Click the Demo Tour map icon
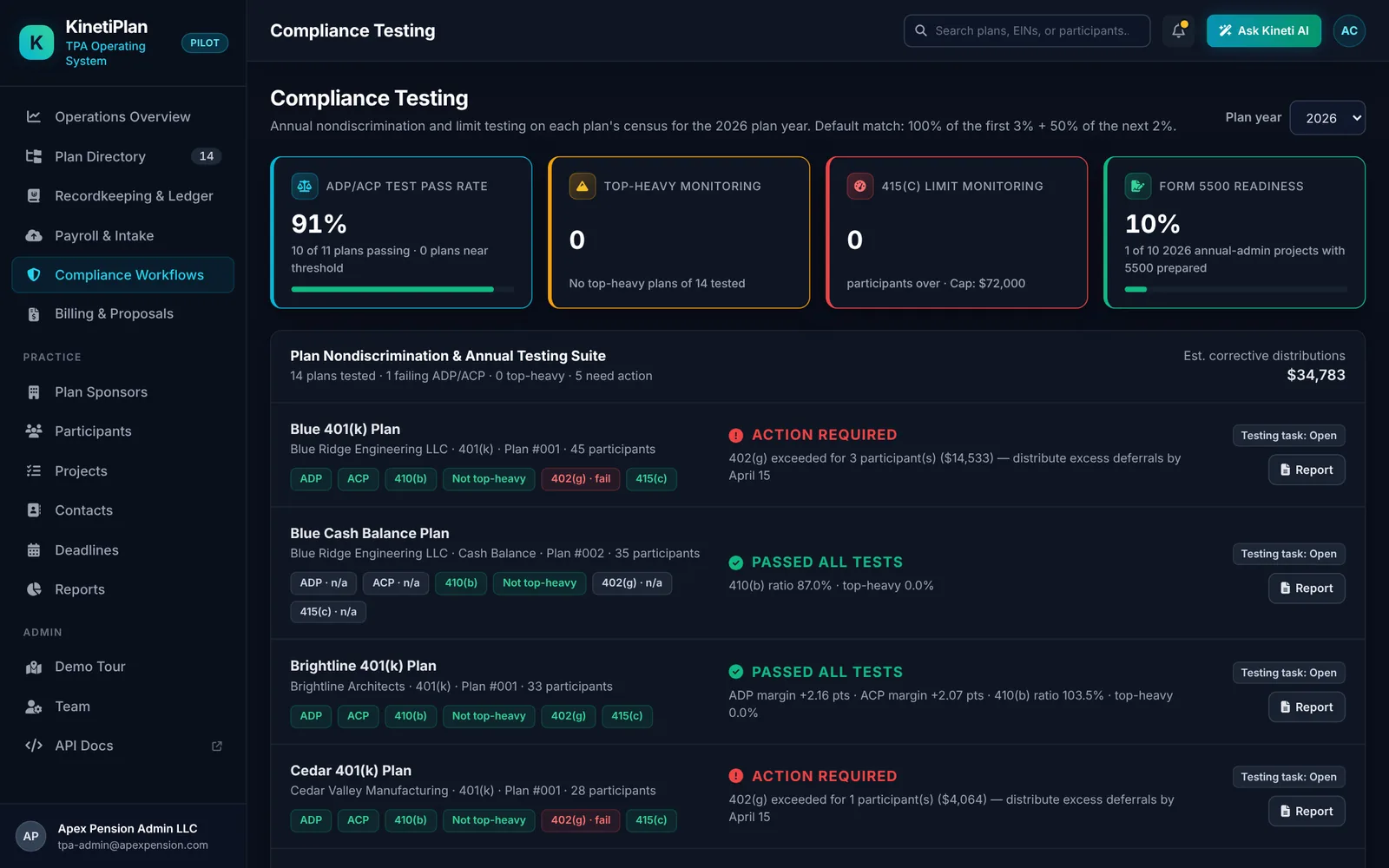Viewport: 1389px width, 868px height. coord(34,667)
